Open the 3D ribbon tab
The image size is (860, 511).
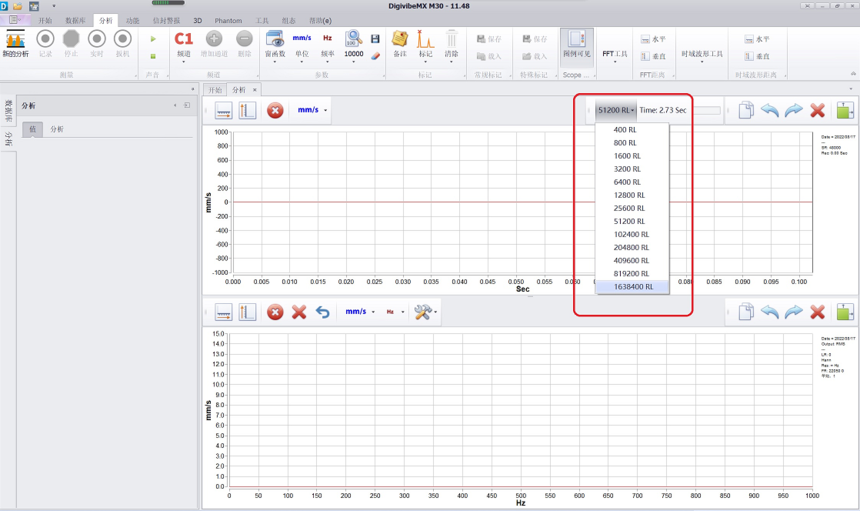point(197,20)
